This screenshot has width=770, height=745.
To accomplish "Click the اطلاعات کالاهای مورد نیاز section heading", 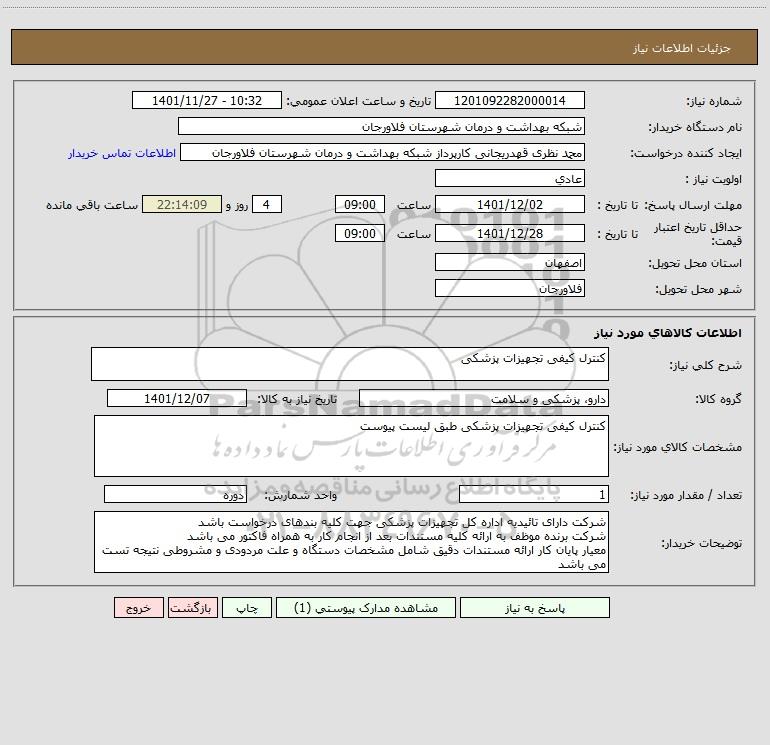I will tap(668, 333).
